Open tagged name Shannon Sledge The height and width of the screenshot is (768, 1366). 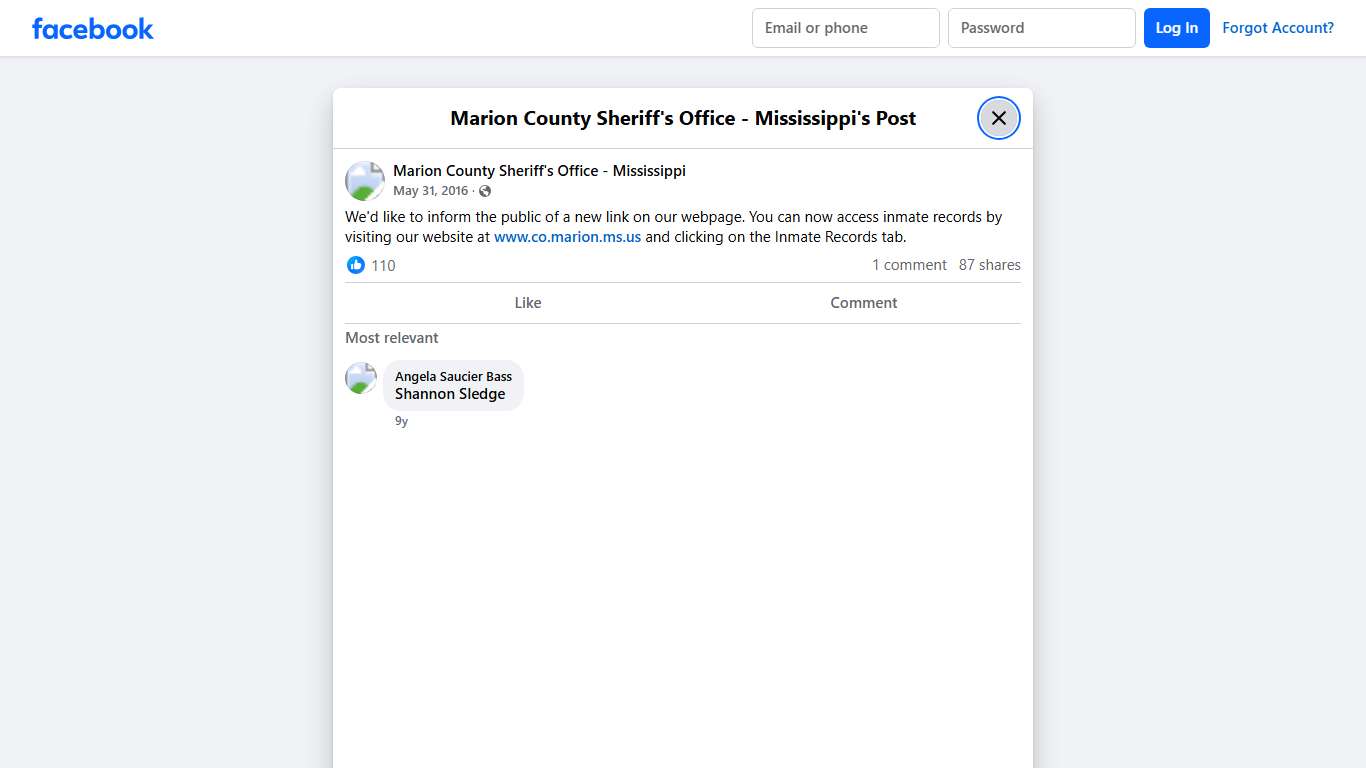(x=450, y=394)
